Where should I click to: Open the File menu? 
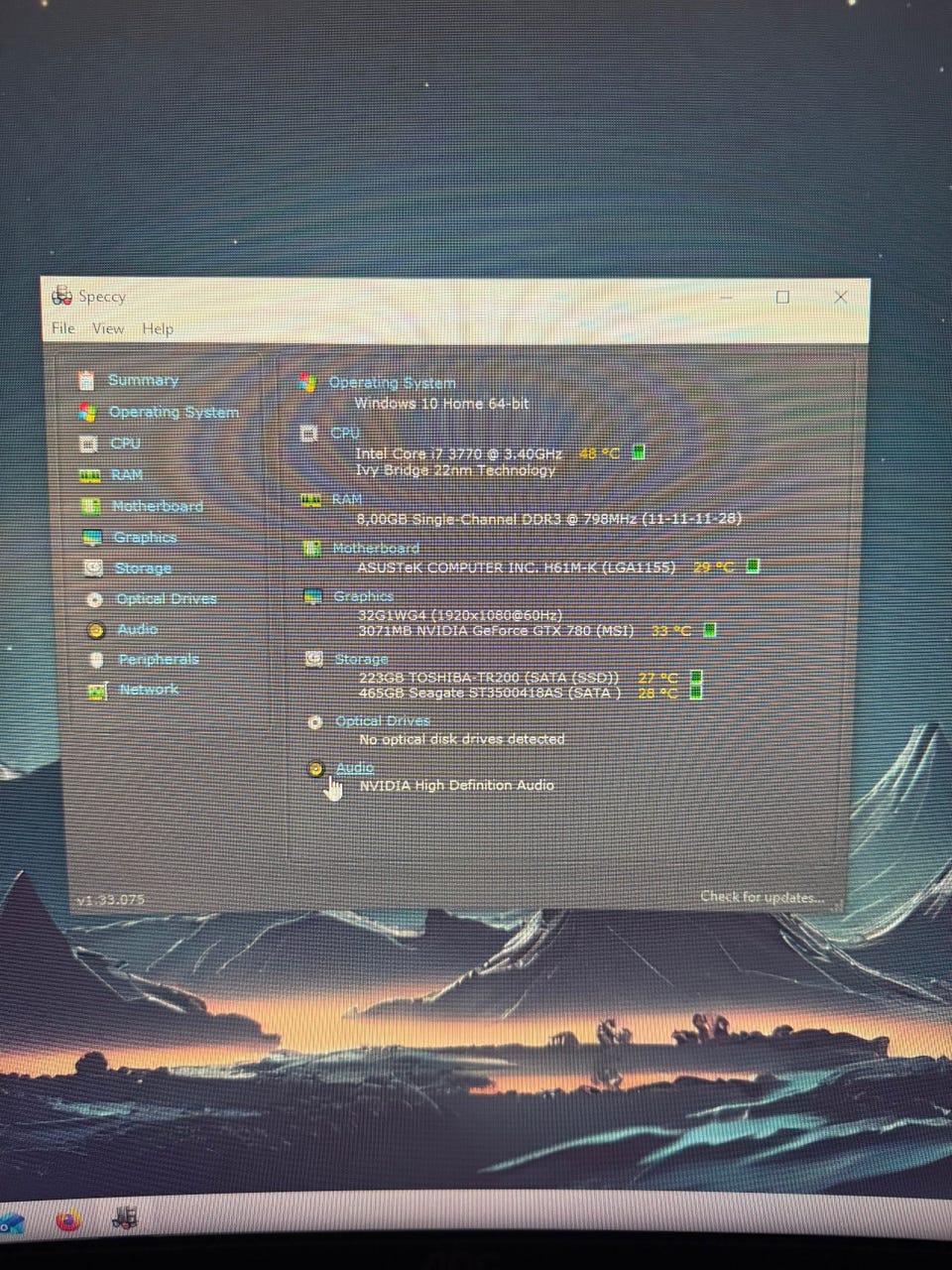(x=62, y=328)
